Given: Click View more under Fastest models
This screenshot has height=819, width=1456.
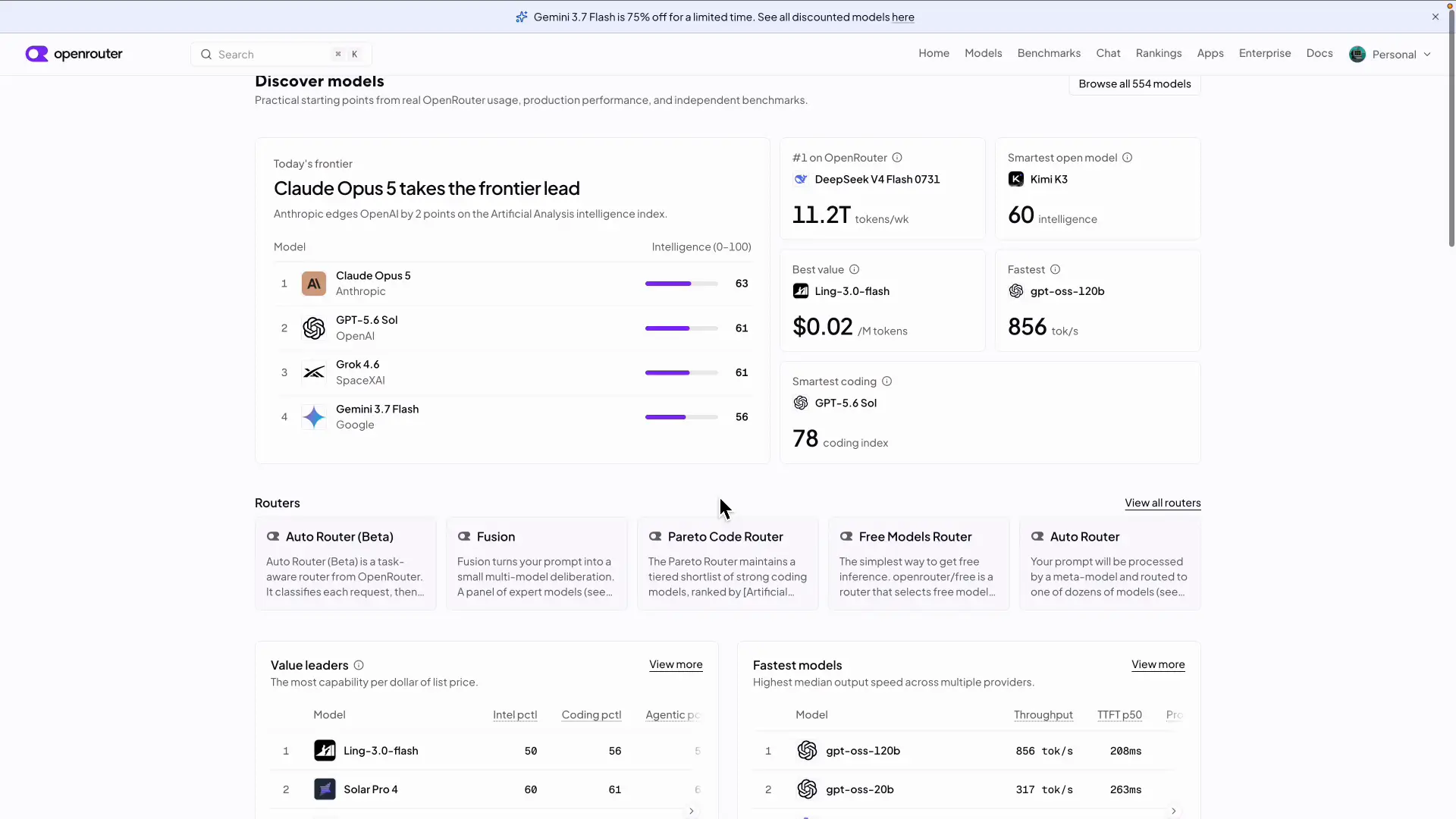Looking at the screenshot, I should click(1158, 665).
